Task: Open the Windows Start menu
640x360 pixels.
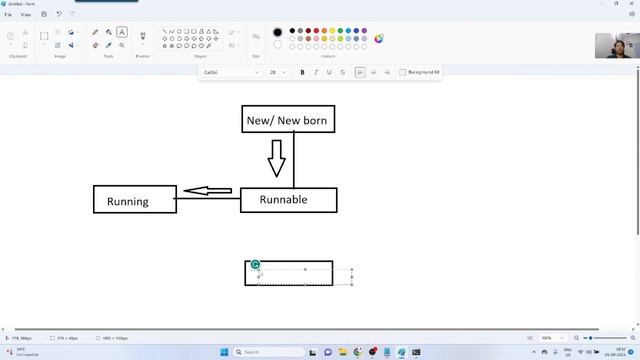Action: 224,352
